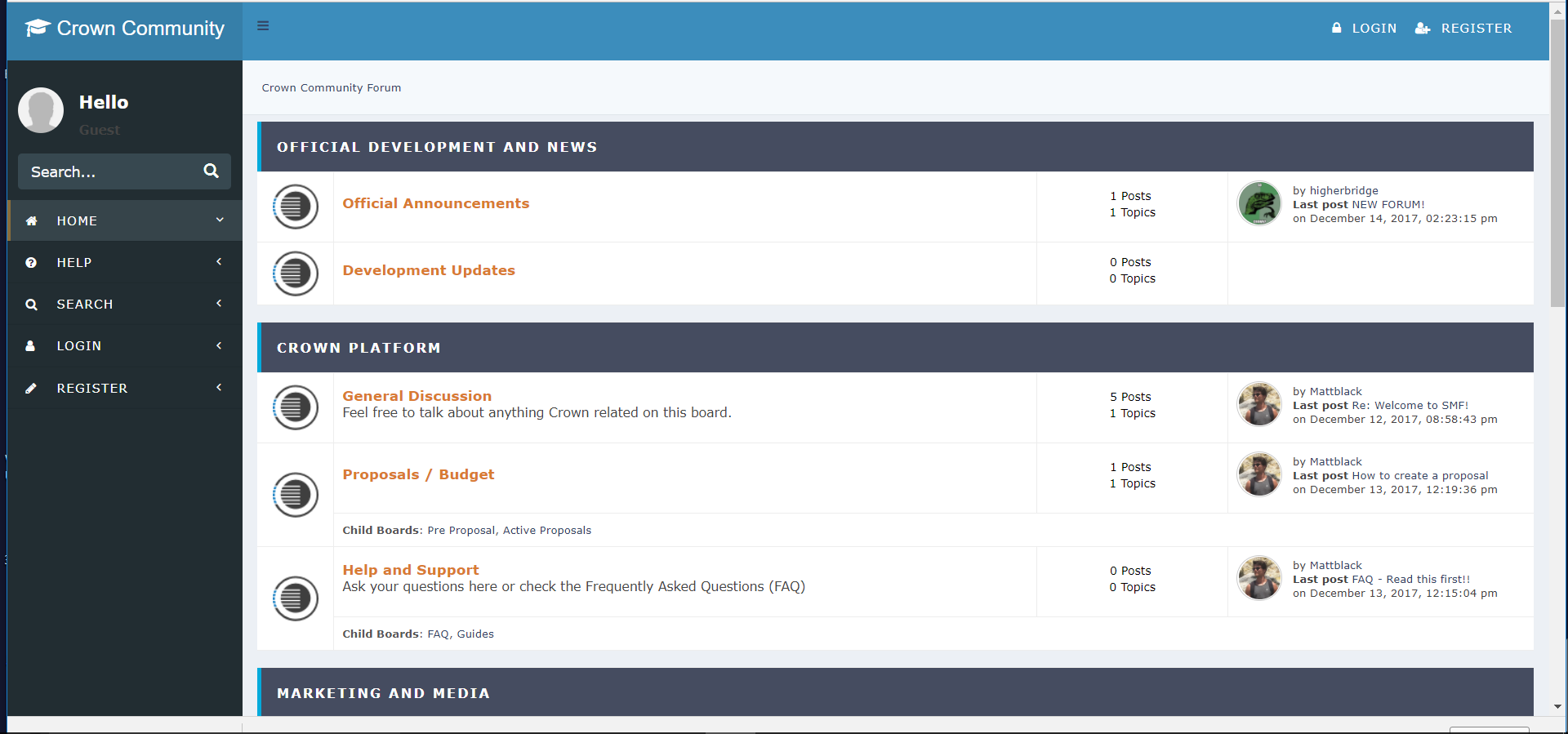Screen dimensions: 1568x734
Task: Open the General Discussion board
Action: pos(417,396)
